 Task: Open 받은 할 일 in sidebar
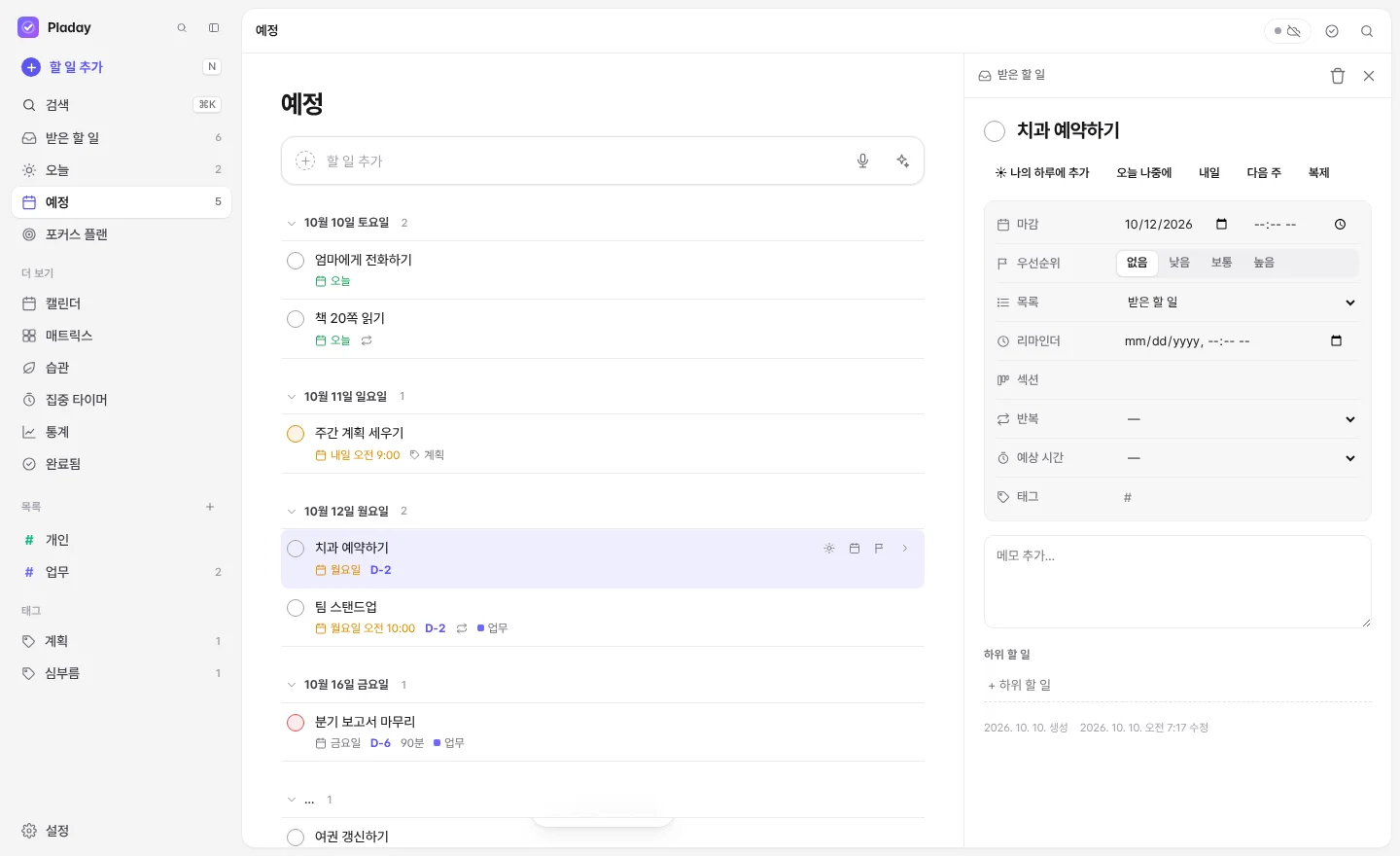pos(122,138)
